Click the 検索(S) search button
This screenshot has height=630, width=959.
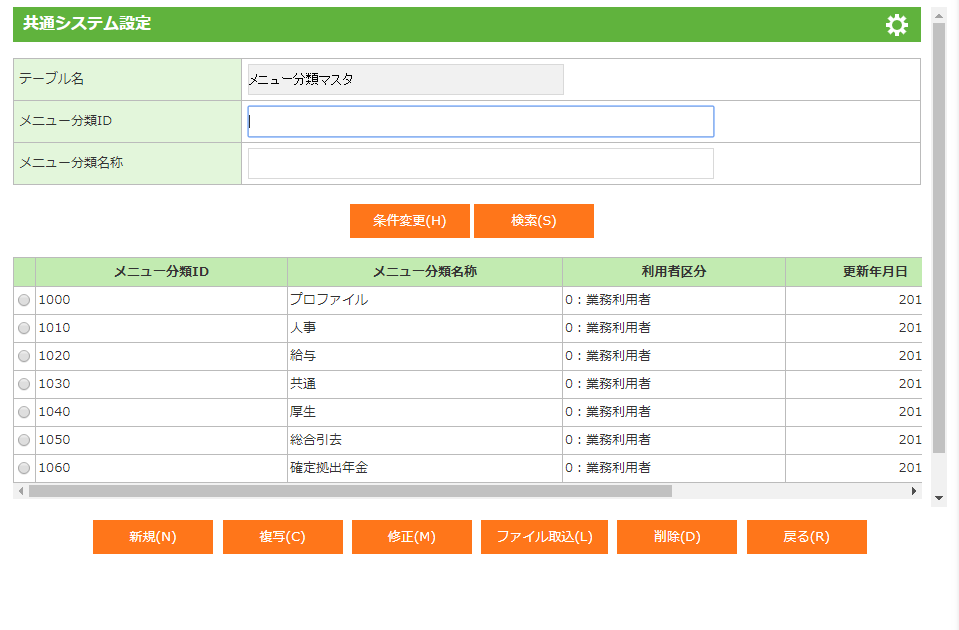coord(533,221)
